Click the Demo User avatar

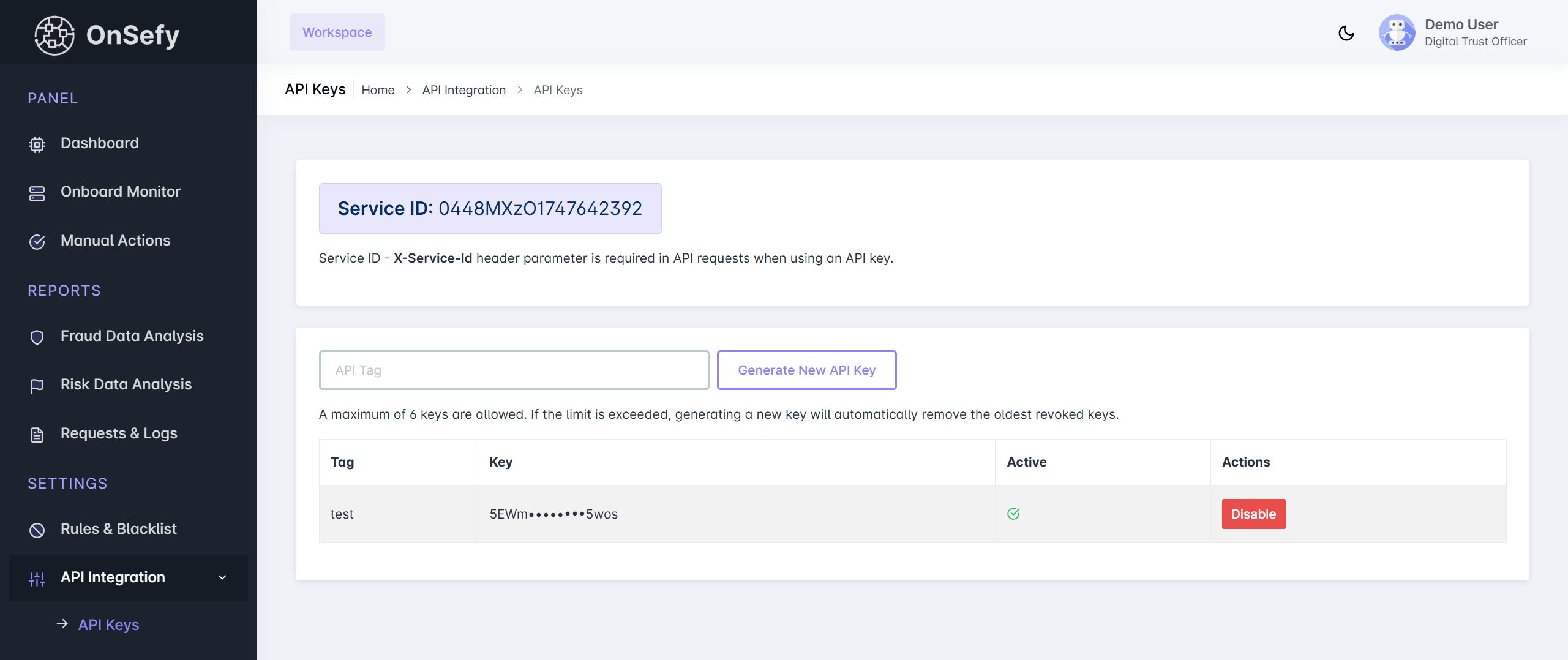click(1397, 32)
